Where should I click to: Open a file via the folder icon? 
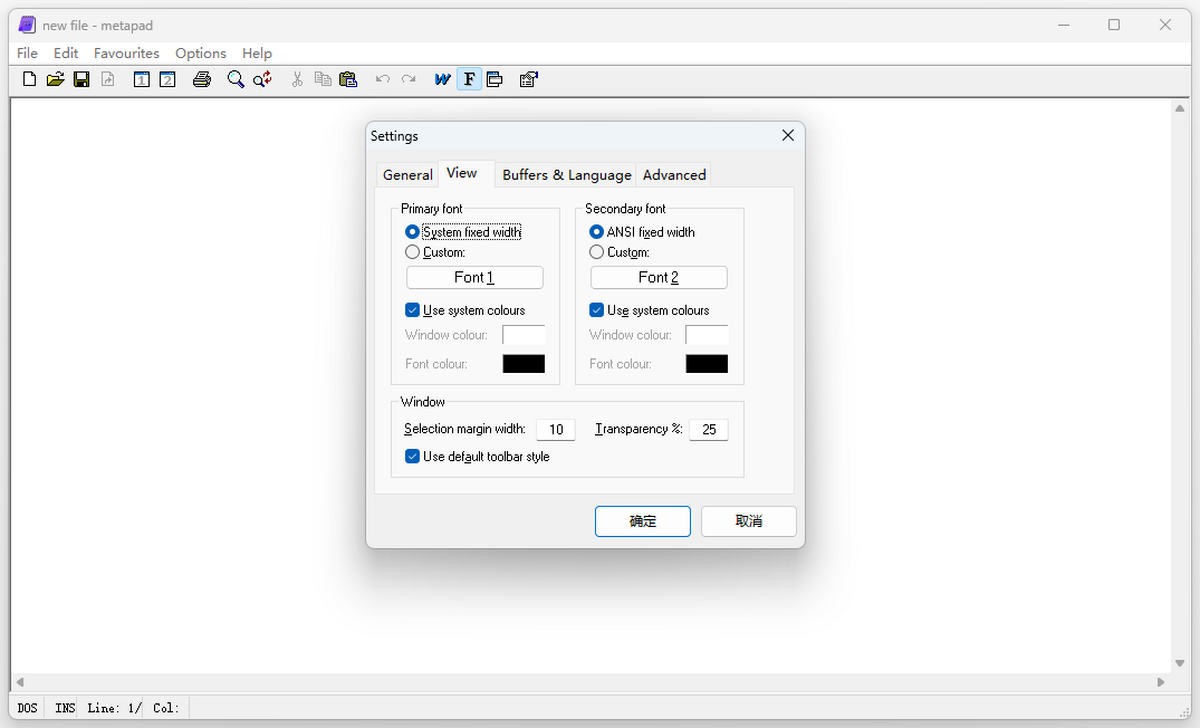55,80
